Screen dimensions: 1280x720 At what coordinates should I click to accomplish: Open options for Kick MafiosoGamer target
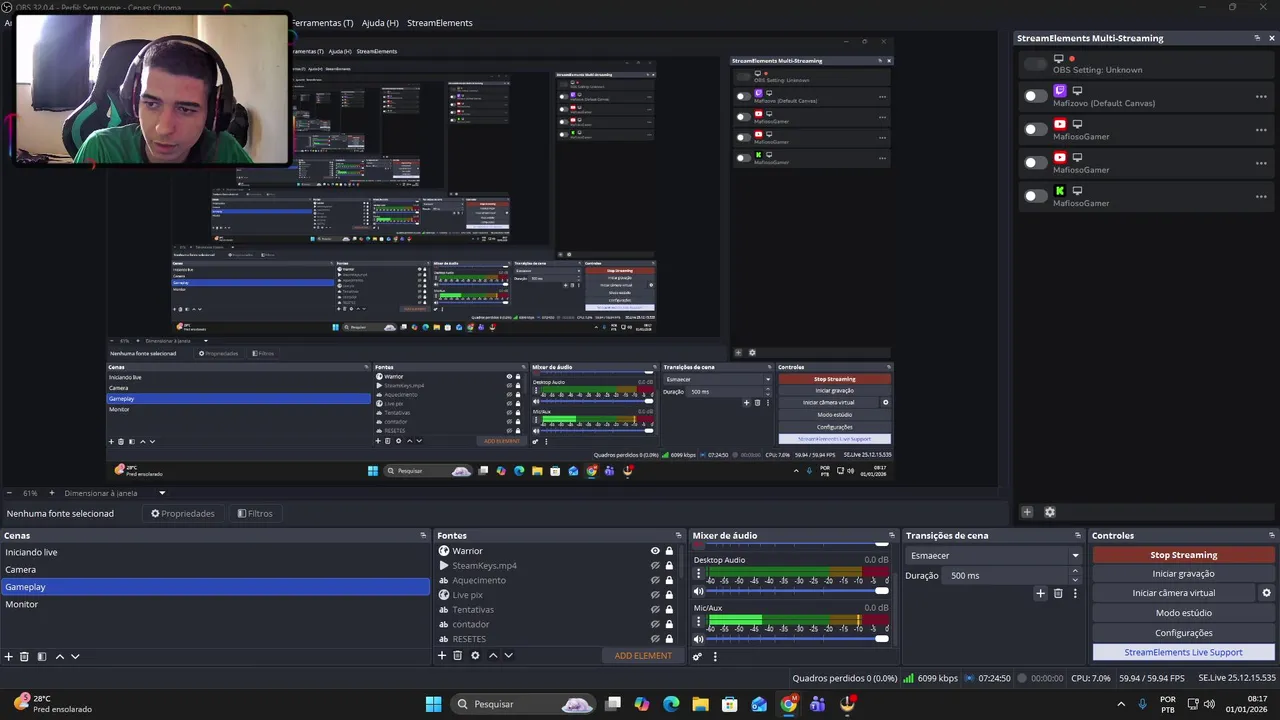click(1261, 197)
